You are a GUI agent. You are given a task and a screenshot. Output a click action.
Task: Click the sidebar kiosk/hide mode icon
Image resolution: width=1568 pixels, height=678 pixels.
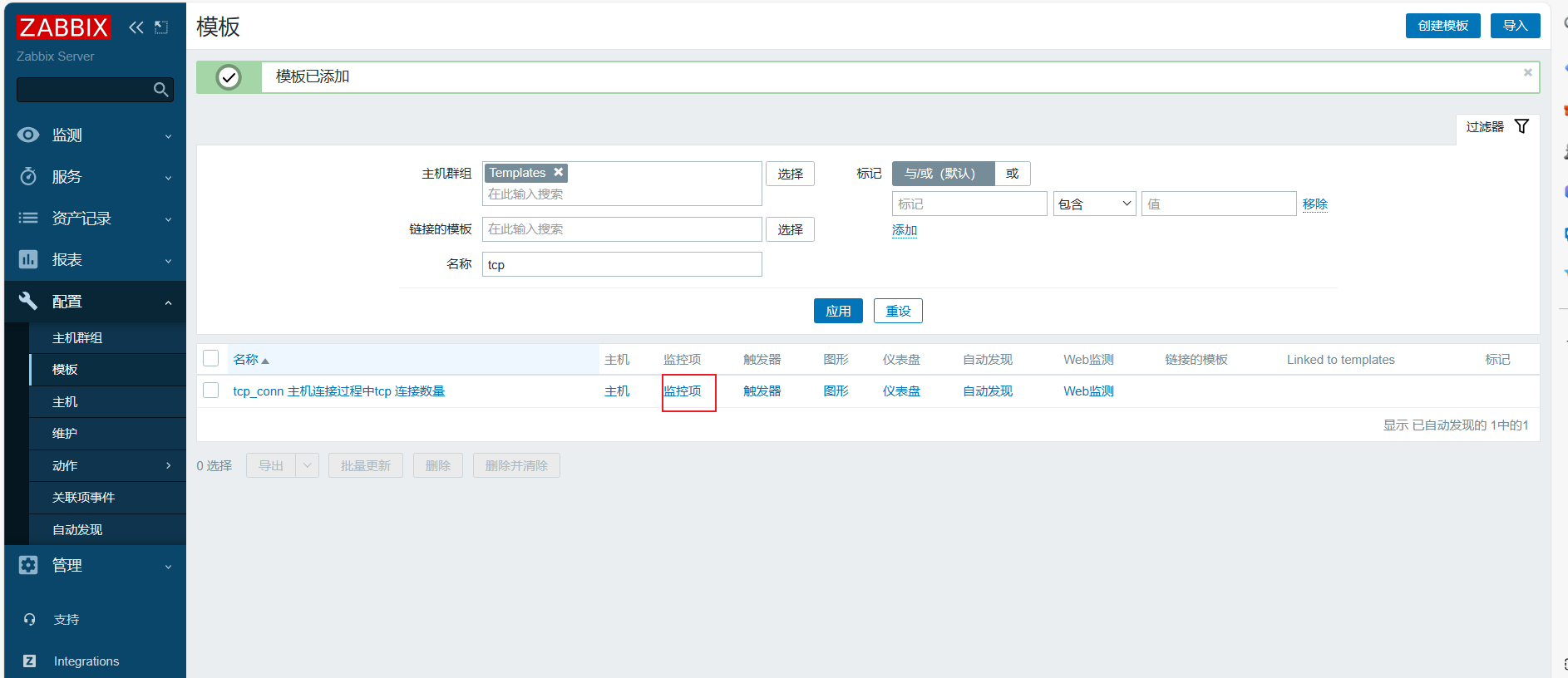pyautogui.click(x=161, y=27)
